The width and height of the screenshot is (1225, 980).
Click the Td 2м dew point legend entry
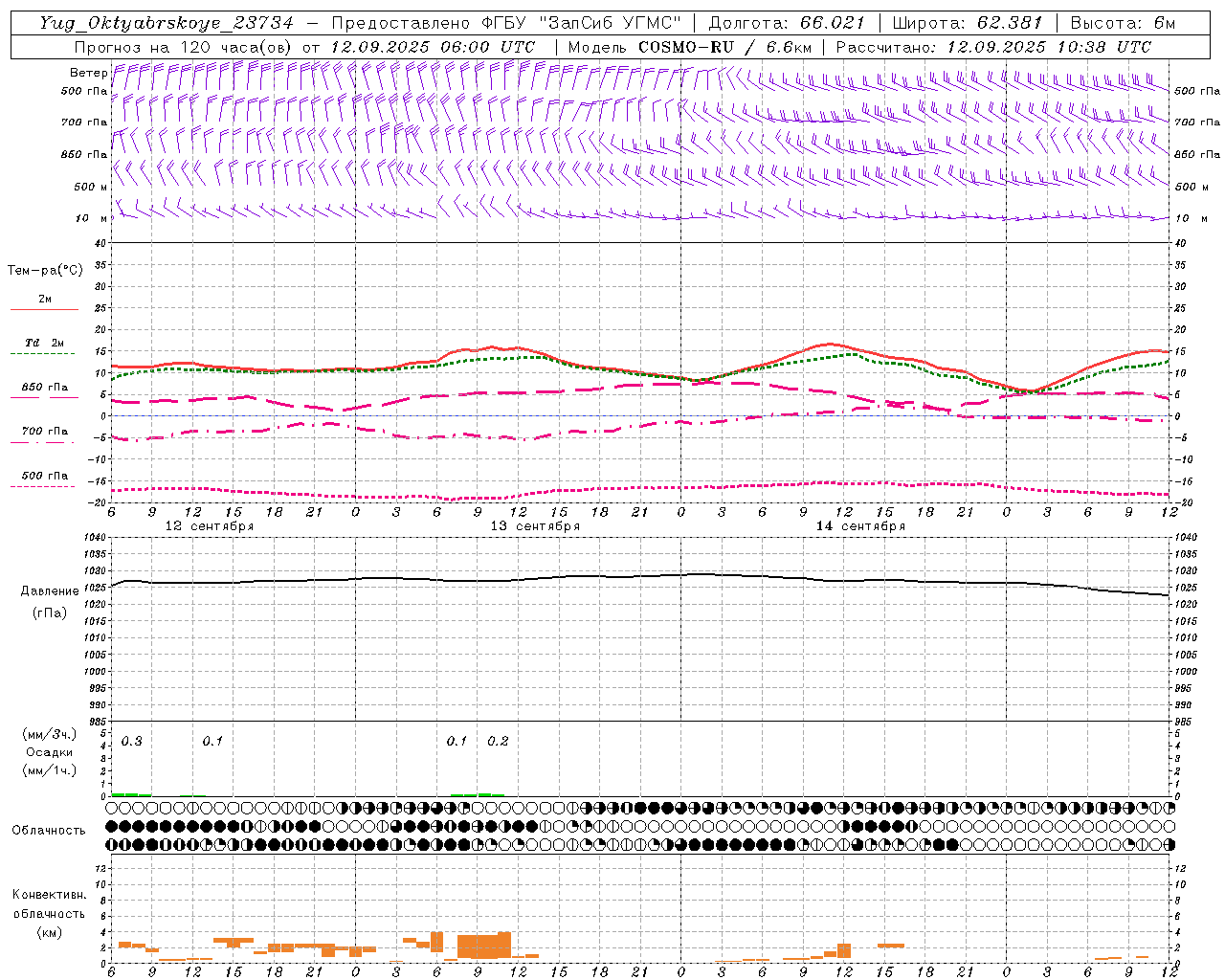click(45, 343)
